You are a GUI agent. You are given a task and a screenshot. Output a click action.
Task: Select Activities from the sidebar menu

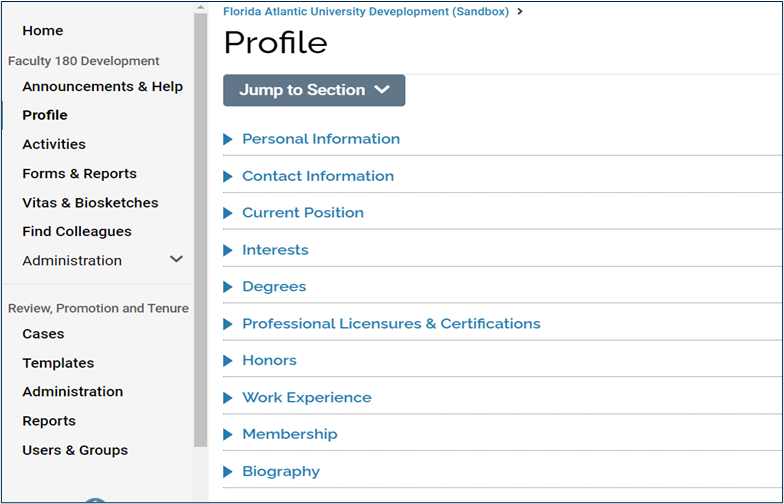point(54,144)
